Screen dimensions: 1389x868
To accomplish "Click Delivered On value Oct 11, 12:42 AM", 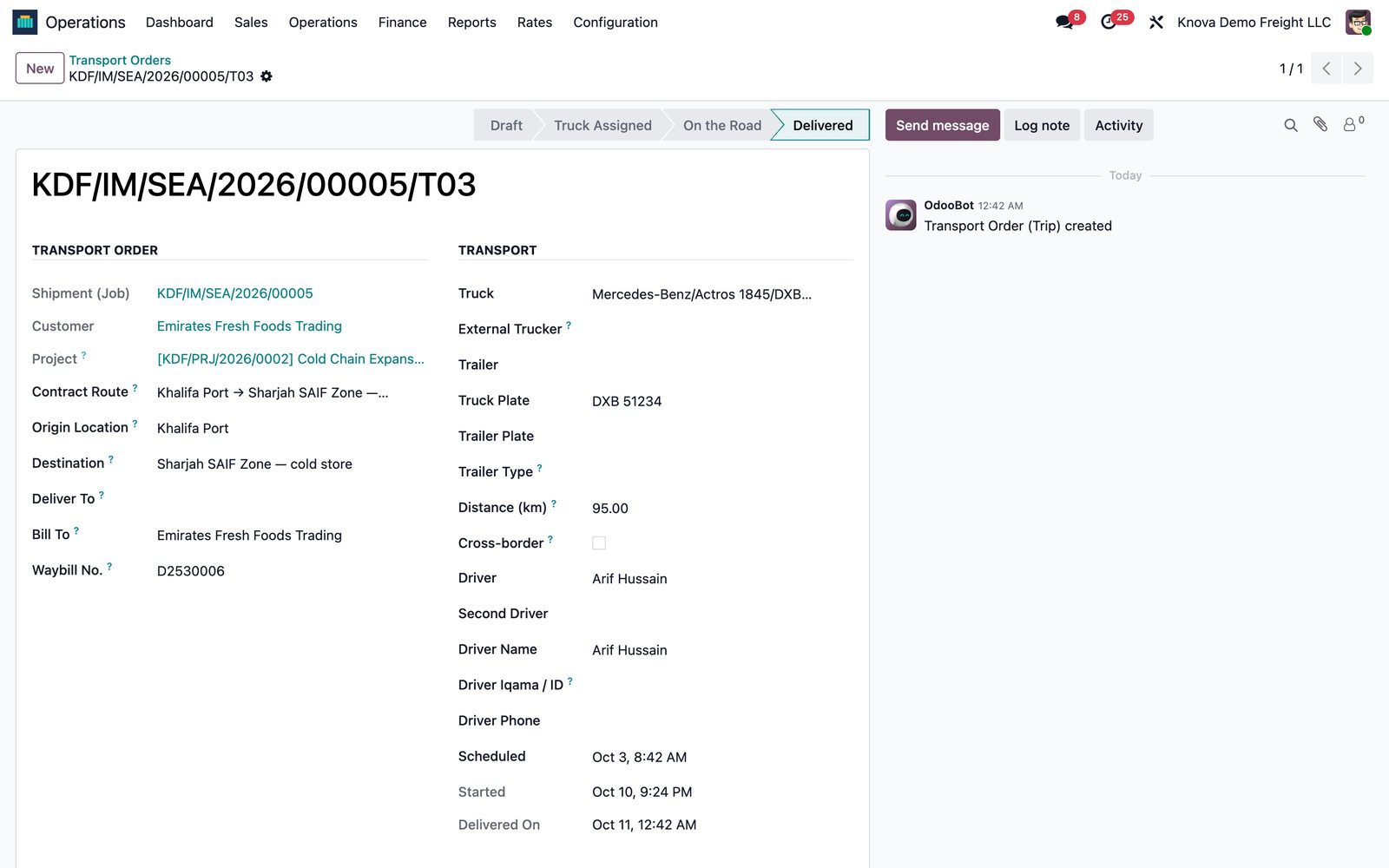I will tap(644, 825).
